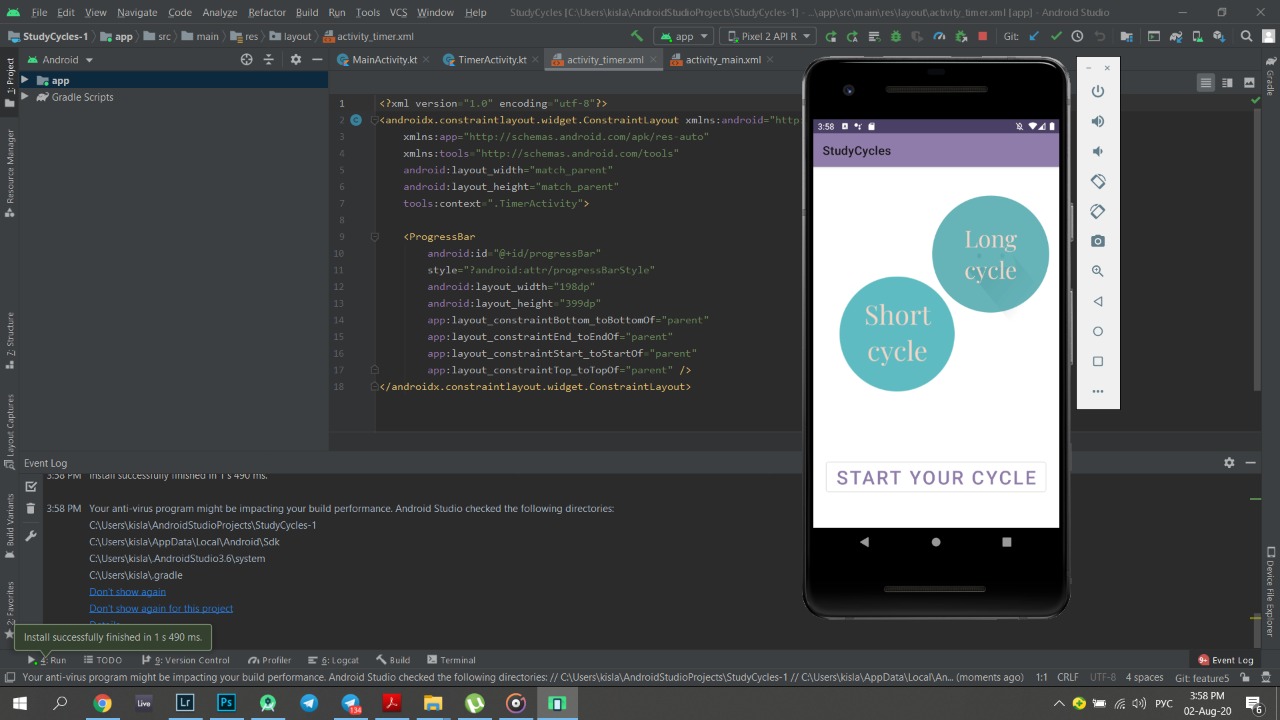Collapse all in Project panel

click(269, 60)
